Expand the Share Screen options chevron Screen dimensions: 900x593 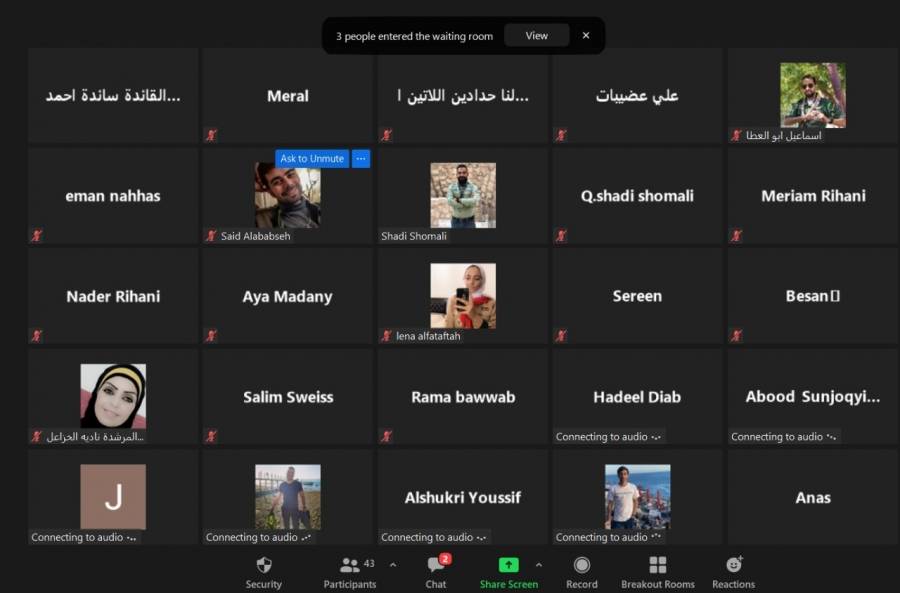(537, 565)
